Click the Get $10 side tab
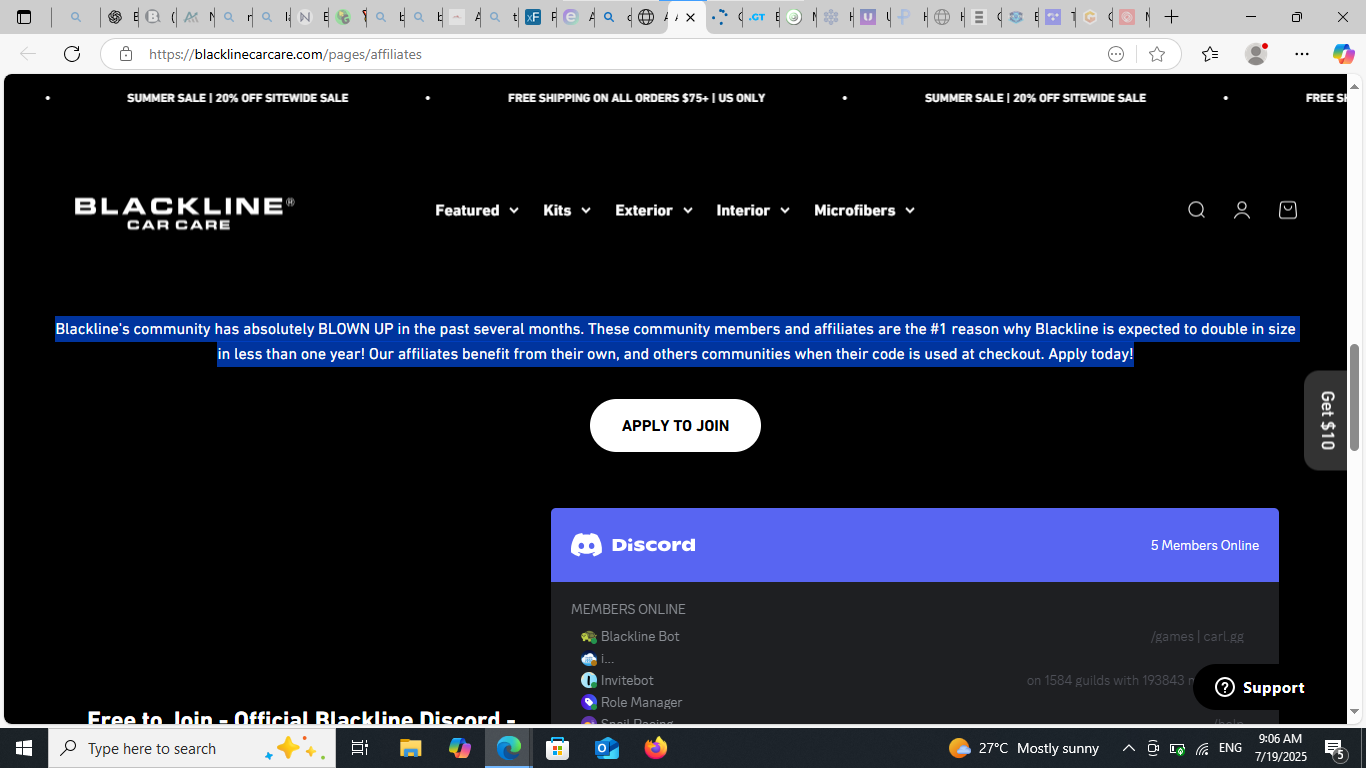The image size is (1366, 768). (1327, 420)
